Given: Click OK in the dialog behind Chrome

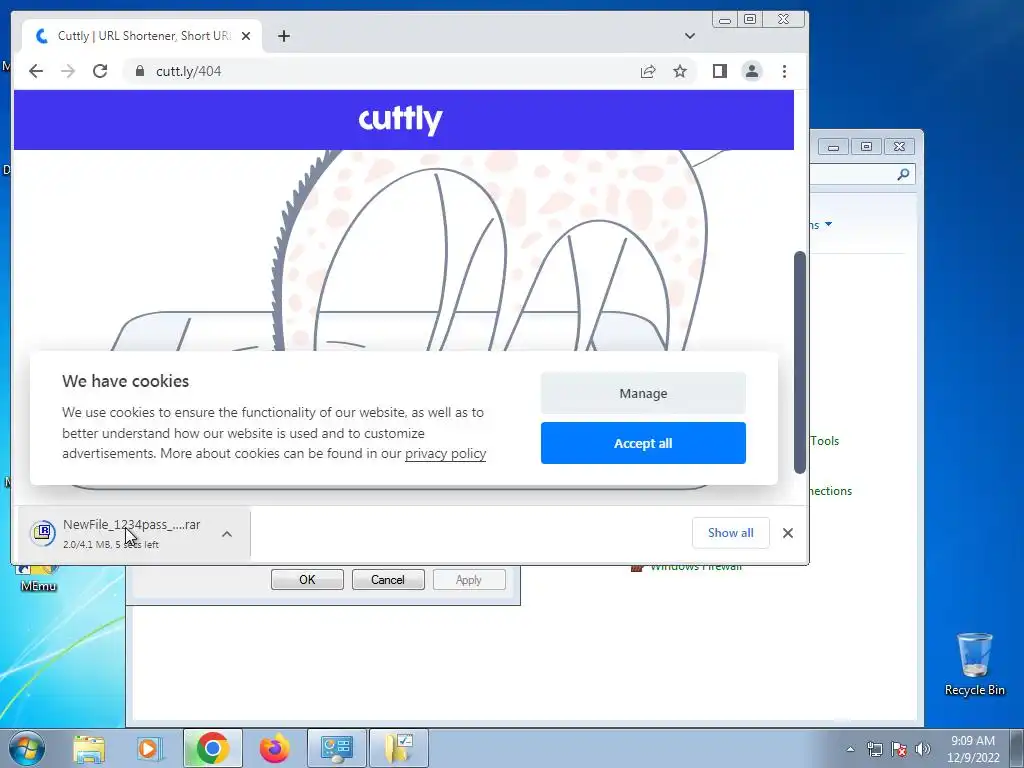Looking at the screenshot, I should click(x=307, y=580).
